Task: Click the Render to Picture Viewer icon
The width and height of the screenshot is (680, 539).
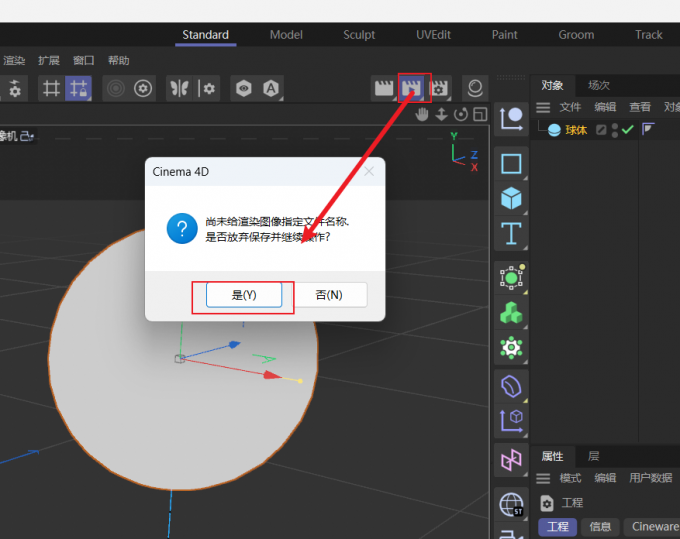Action: point(412,88)
